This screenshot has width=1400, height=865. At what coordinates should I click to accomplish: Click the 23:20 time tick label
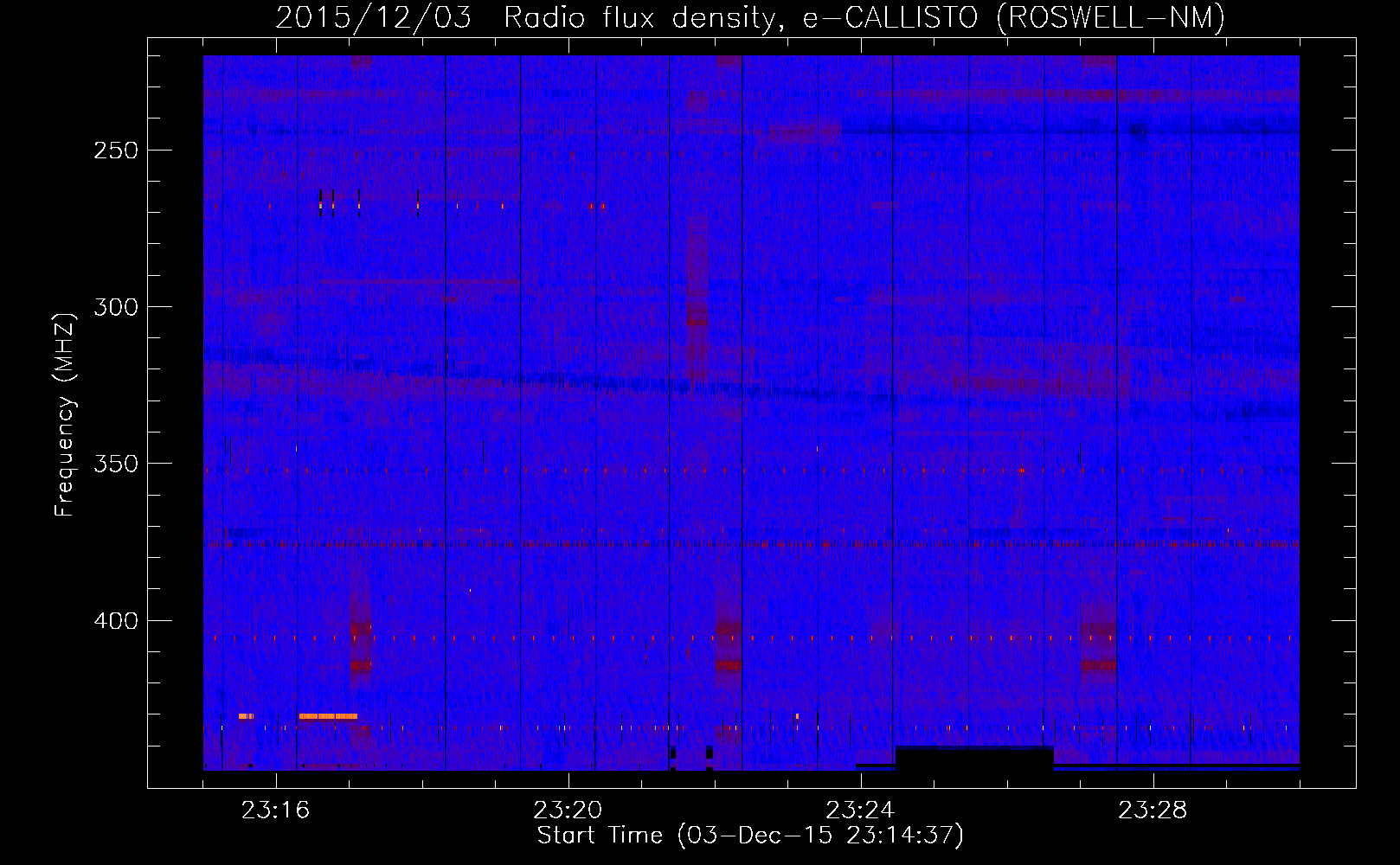(x=568, y=811)
